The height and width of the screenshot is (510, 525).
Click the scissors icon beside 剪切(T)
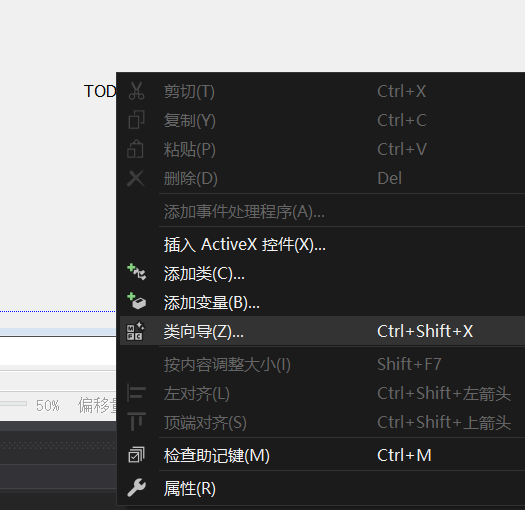point(136,91)
